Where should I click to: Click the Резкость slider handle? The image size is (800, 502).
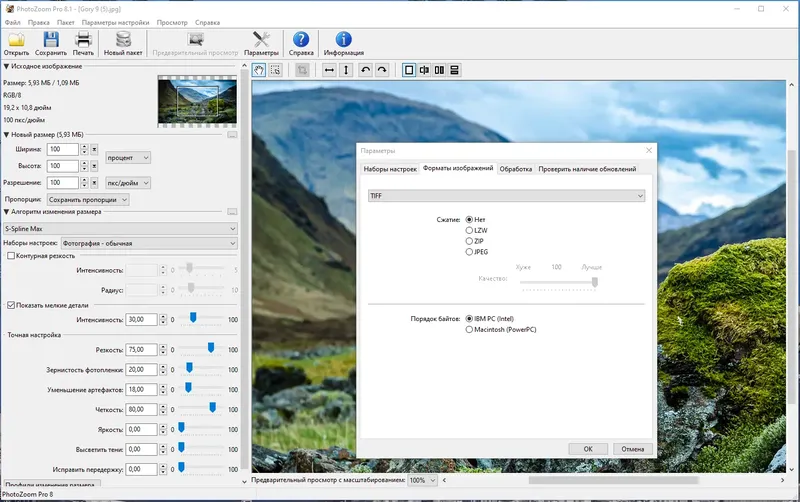(x=211, y=350)
